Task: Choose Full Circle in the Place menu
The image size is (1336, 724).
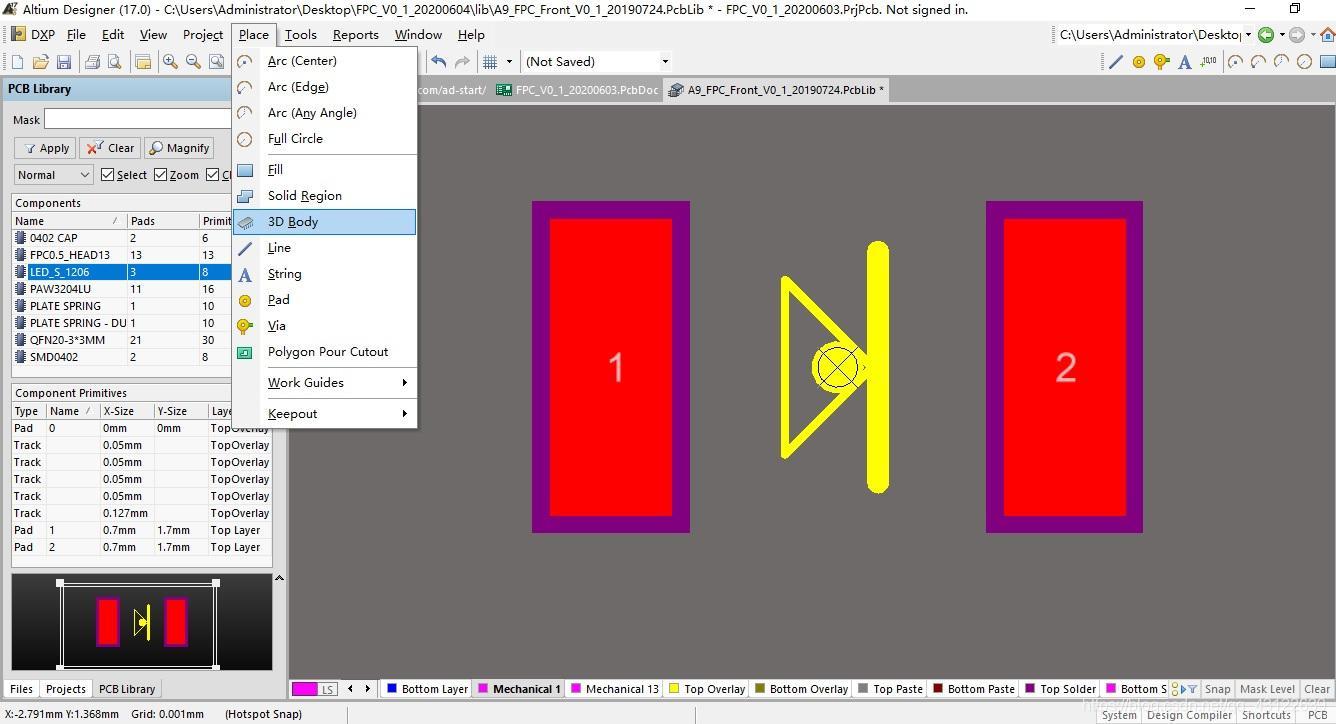Action: (x=325, y=139)
